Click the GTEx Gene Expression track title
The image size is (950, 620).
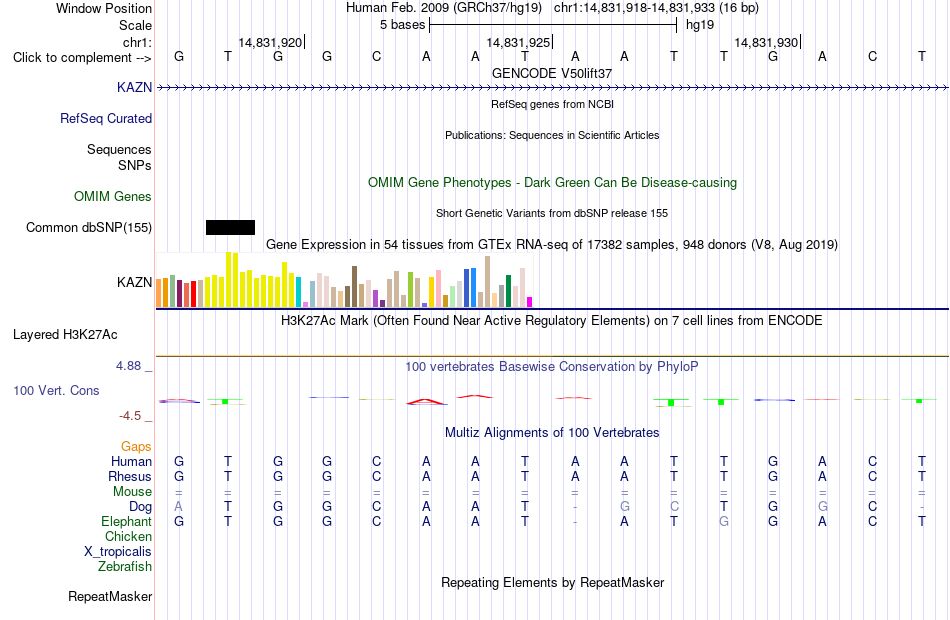coord(552,244)
